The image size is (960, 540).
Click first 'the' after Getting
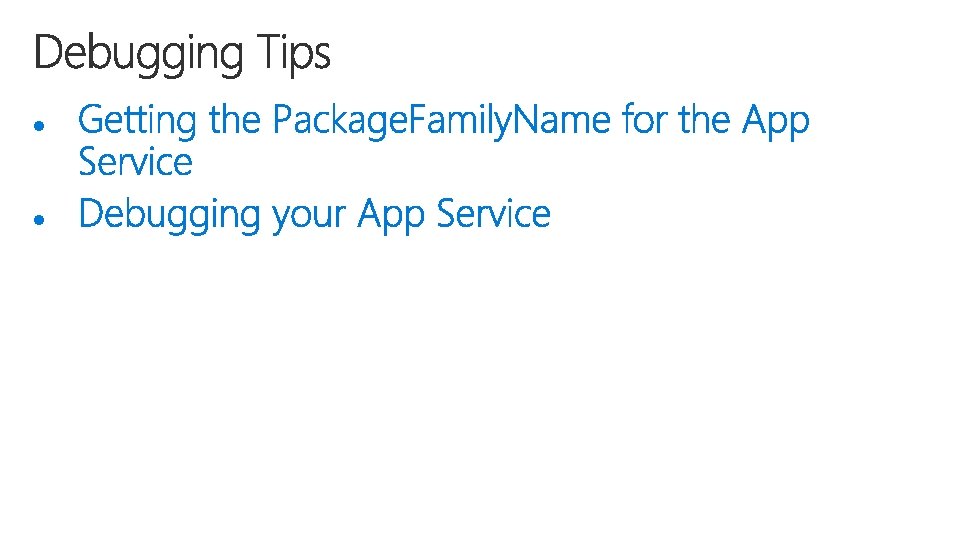click(234, 119)
